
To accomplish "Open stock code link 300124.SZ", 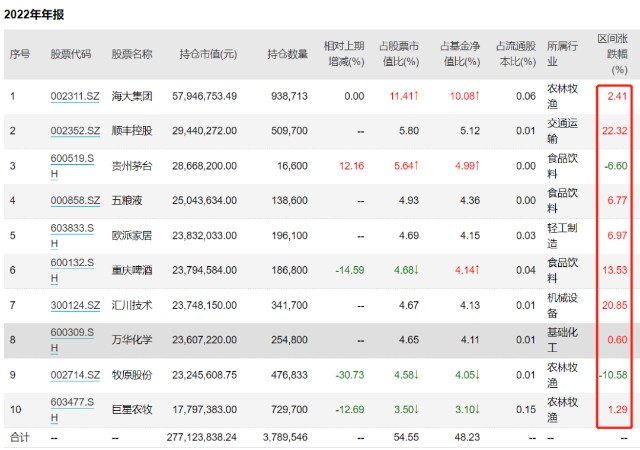I will (x=75, y=305).
